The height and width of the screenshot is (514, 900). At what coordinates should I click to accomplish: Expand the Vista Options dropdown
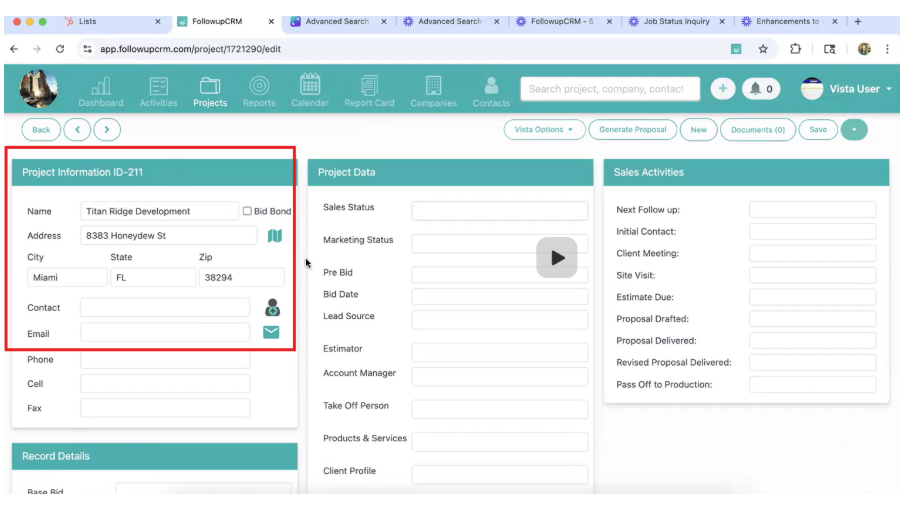[x=544, y=130]
